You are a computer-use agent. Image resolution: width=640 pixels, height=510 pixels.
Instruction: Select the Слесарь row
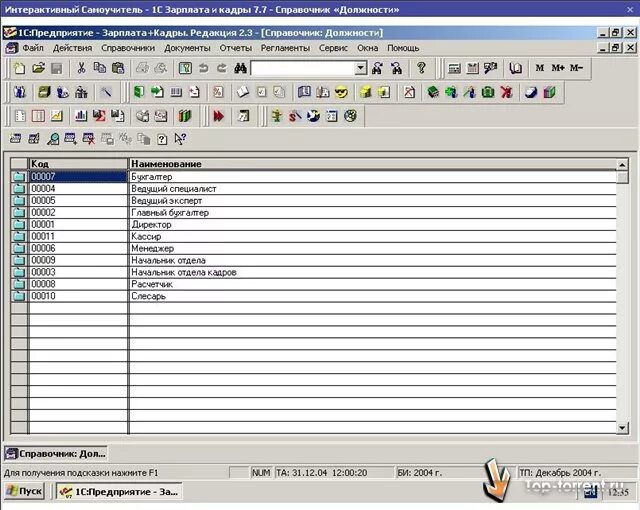tap(313, 296)
